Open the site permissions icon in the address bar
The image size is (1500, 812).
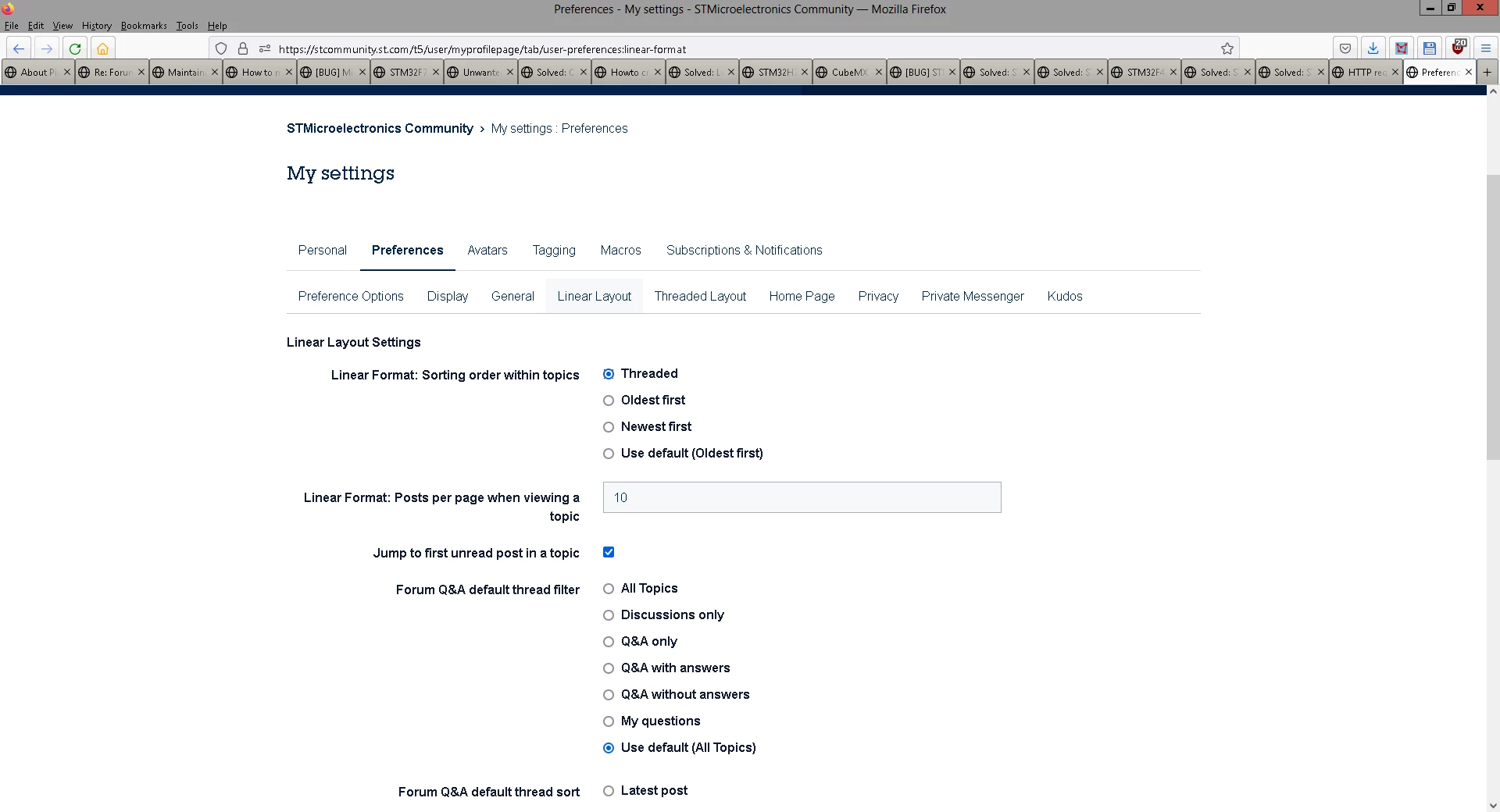[265, 48]
